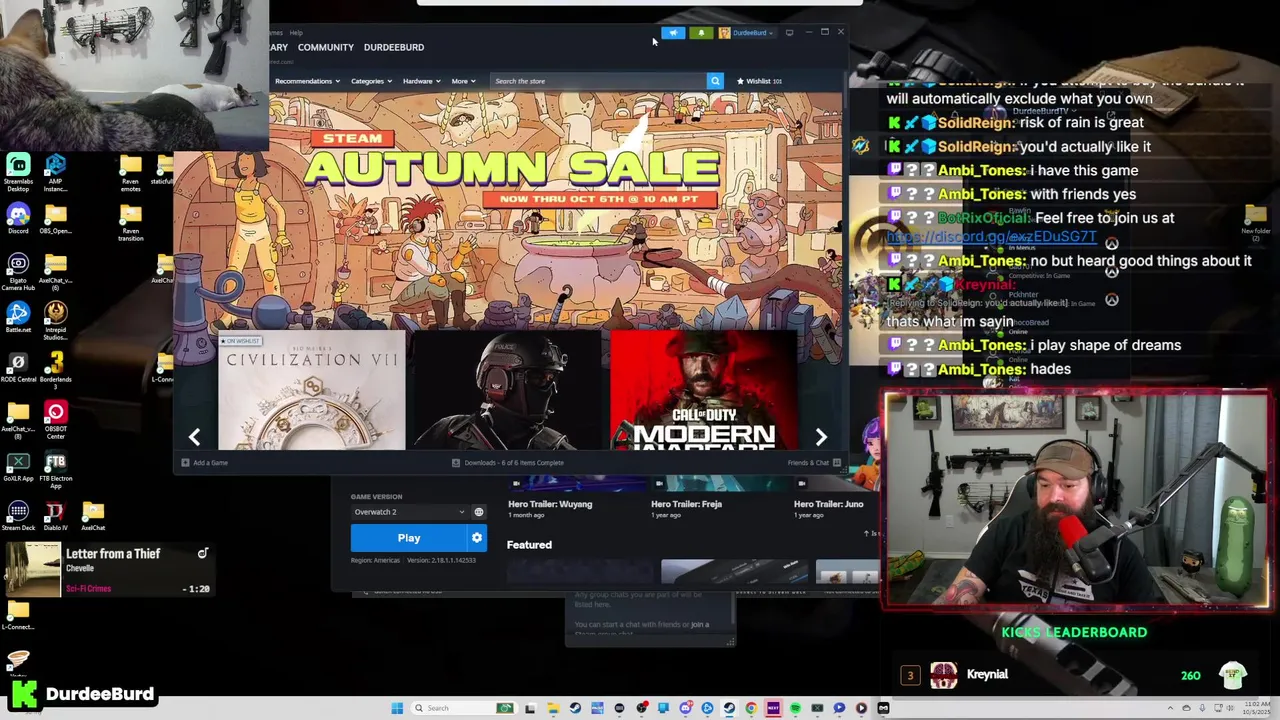
Task: Click the globe region icon in Battle.net
Action: point(479,512)
